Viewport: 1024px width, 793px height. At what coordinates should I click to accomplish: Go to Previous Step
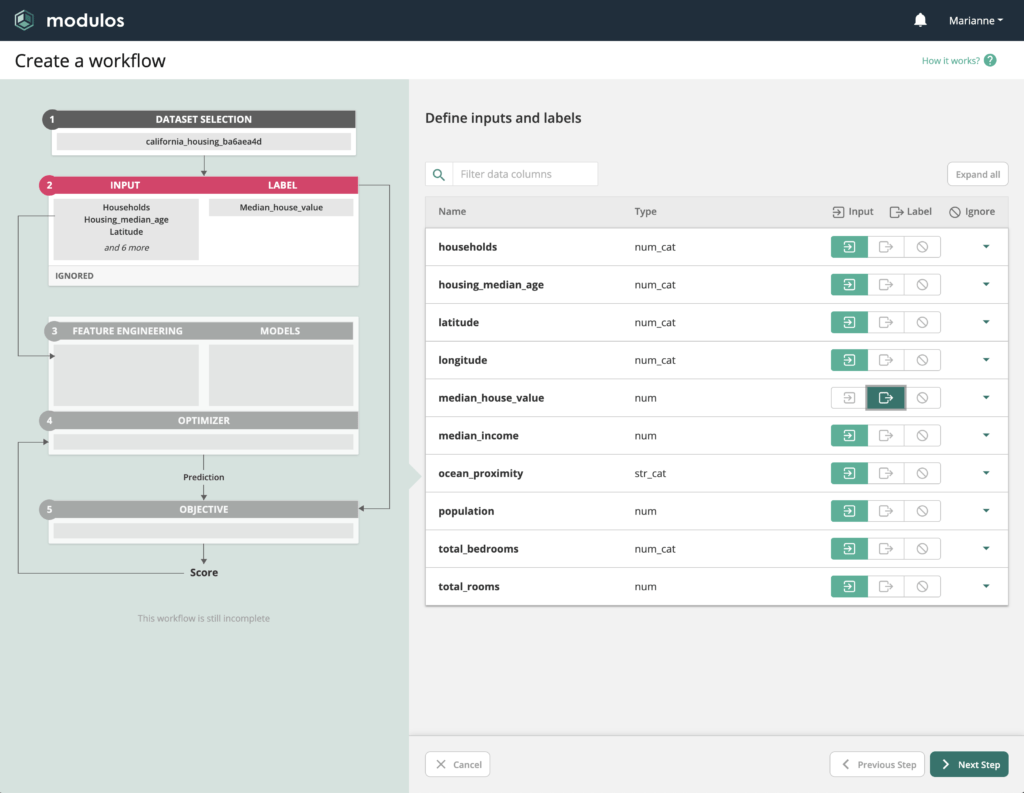[x=877, y=764]
